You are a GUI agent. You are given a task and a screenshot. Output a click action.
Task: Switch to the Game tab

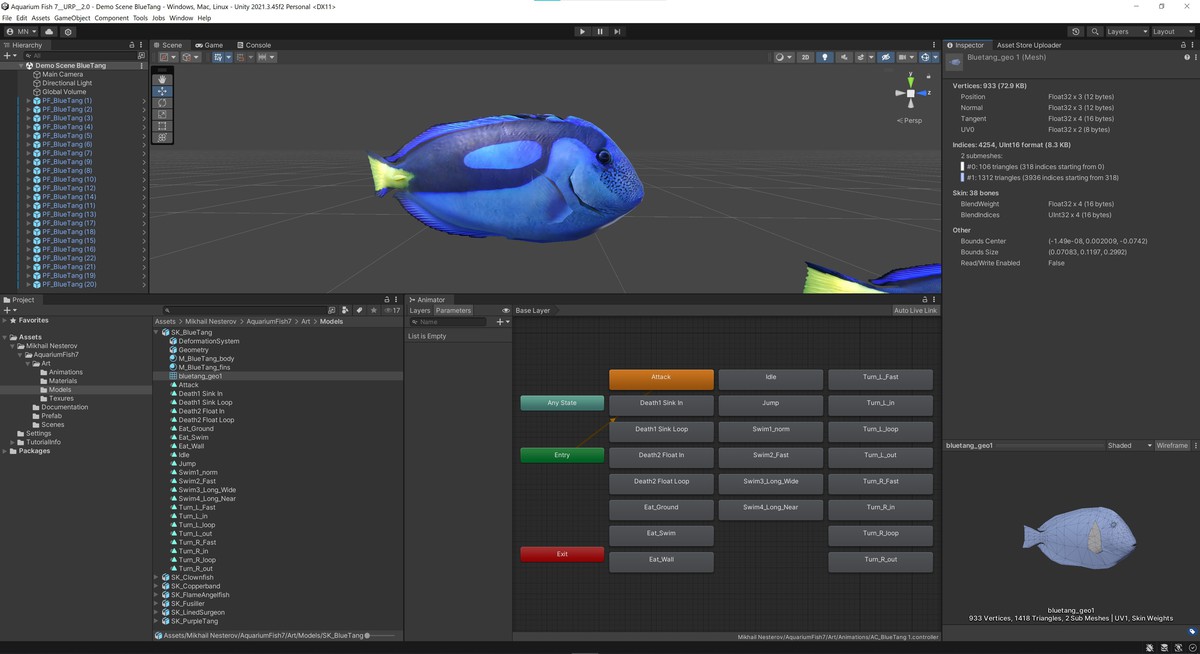(209, 45)
